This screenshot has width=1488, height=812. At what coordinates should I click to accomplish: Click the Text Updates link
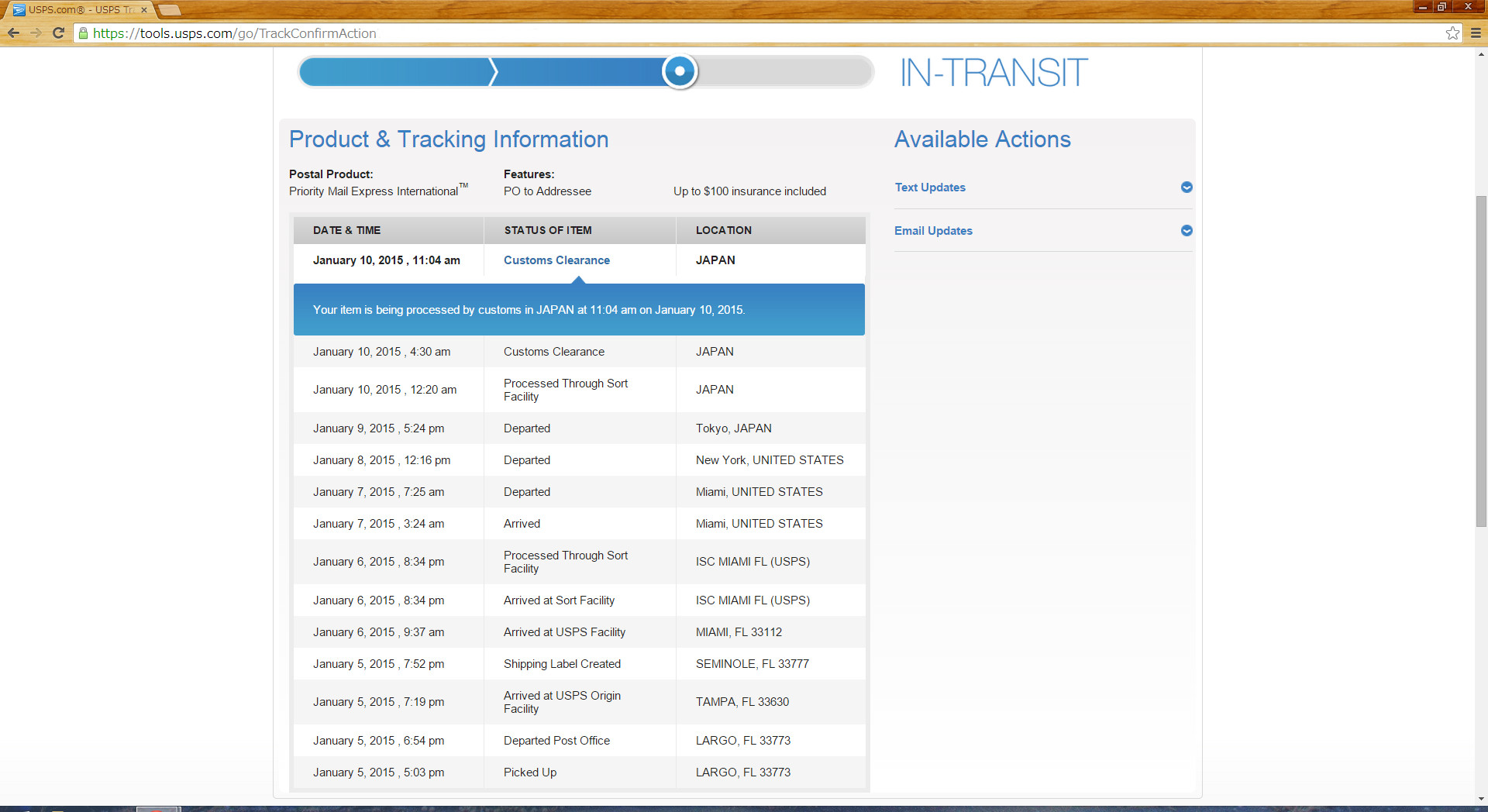pyautogui.click(x=930, y=188)
